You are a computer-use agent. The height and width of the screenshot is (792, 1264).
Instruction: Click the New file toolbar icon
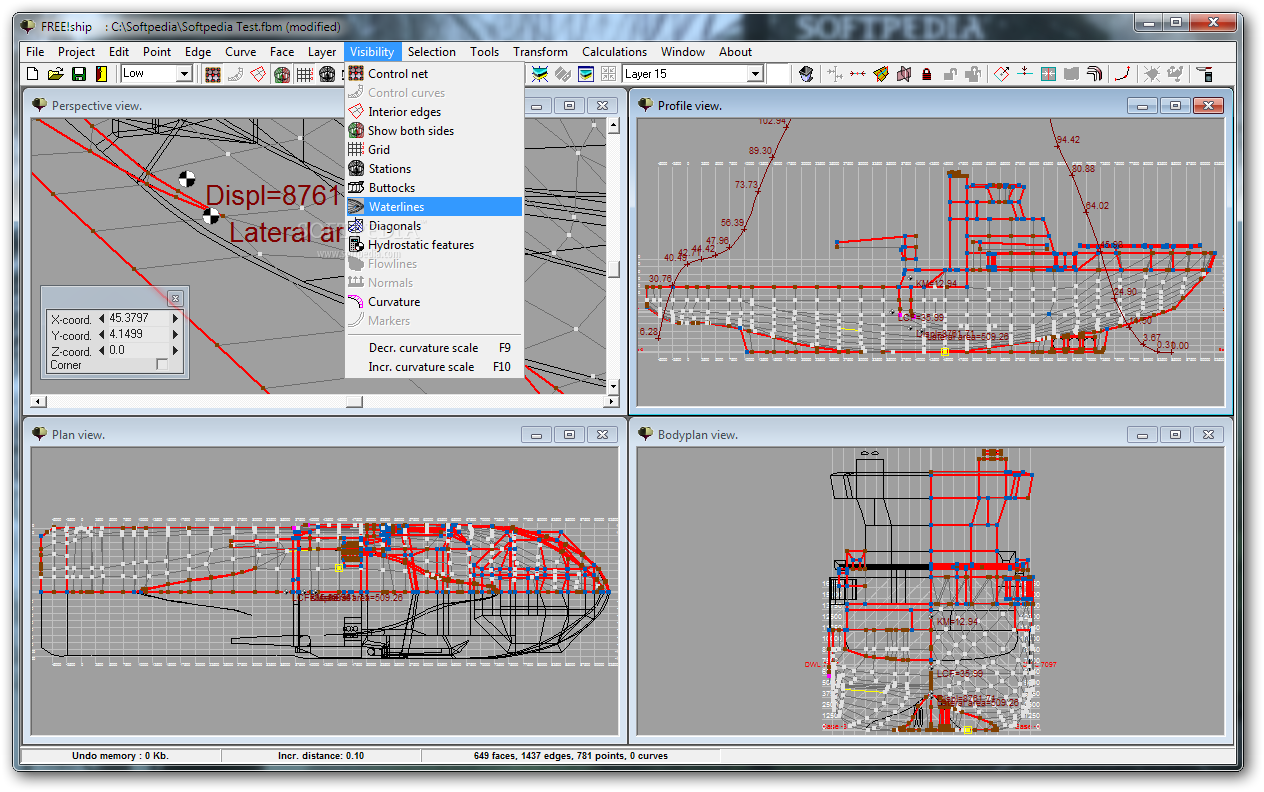[32, 74]
